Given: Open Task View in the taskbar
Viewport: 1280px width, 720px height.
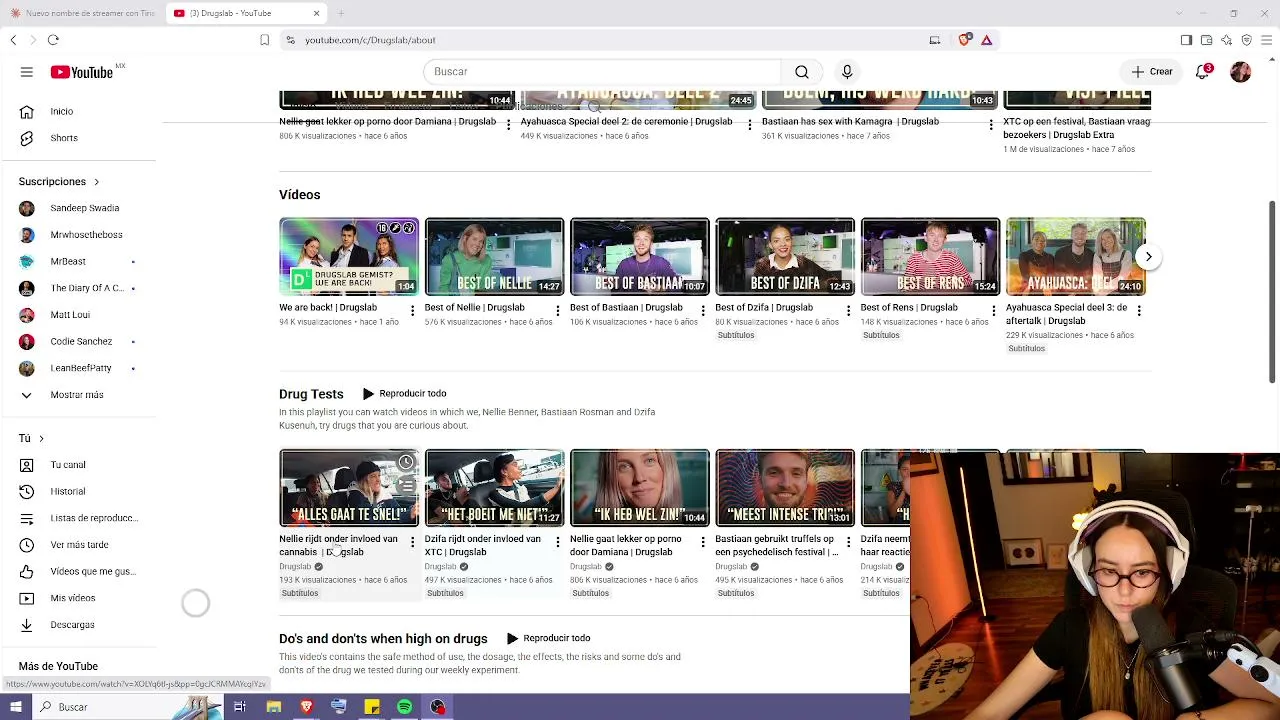Looking at the screenshot, I should click(x=240, y=707).
